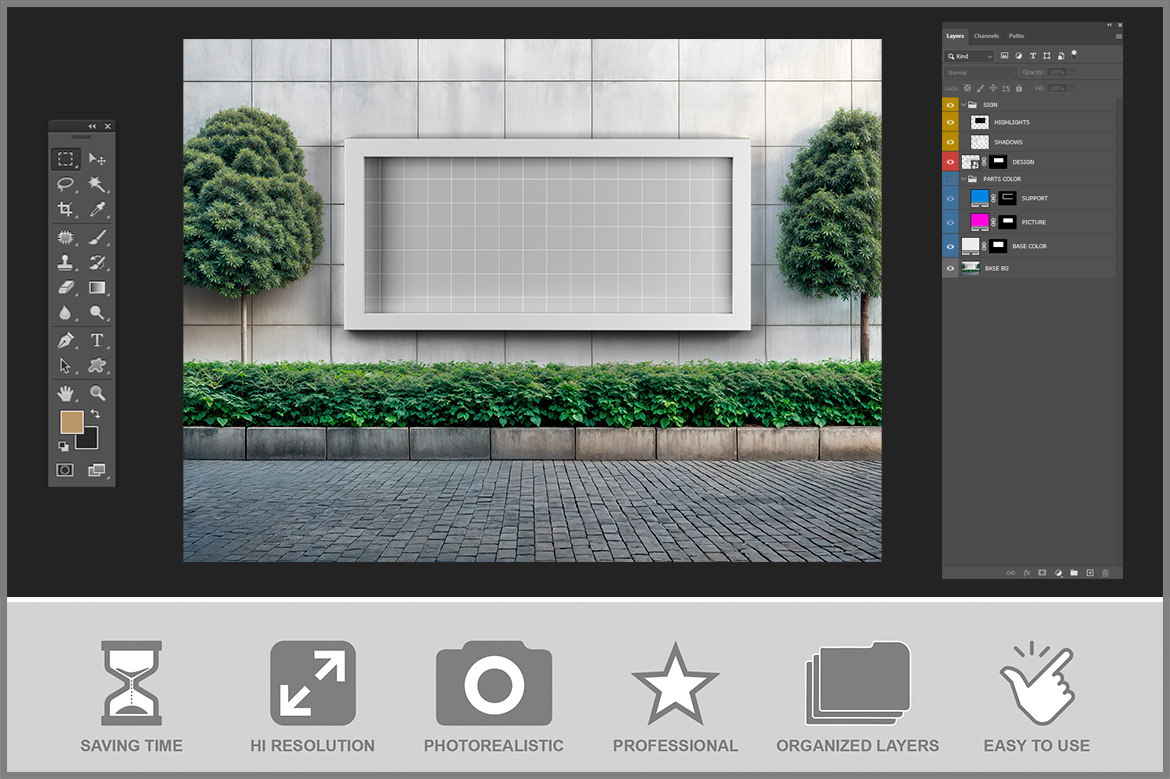Image resolution: width=1170 pixels, height=779 pixels.
Task: Collapse the SIGN layer group
Action: 963,104
